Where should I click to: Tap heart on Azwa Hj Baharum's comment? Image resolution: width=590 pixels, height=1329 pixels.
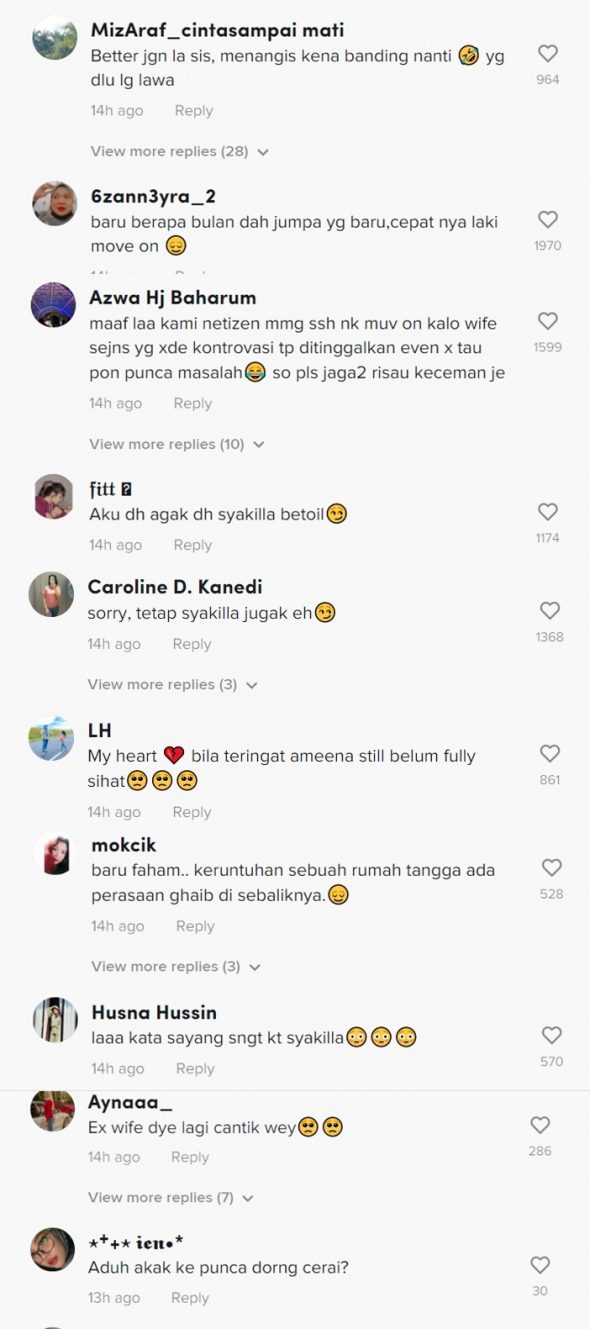pos(548,321)
